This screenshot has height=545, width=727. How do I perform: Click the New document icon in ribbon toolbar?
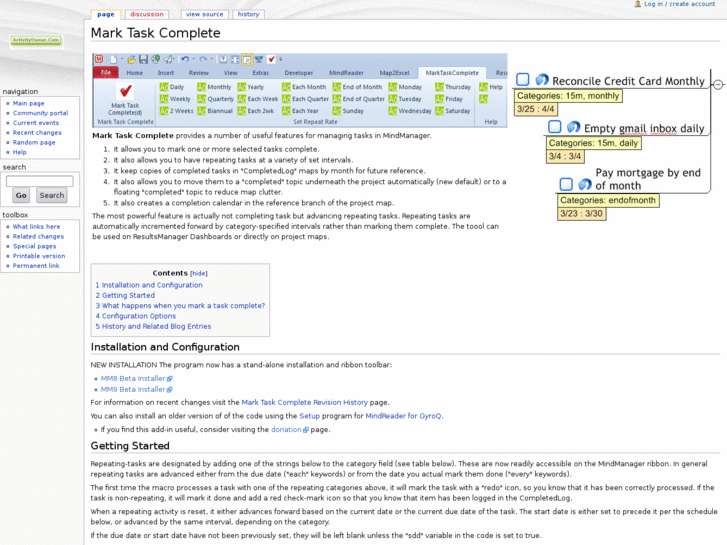(x=113, y=59)
